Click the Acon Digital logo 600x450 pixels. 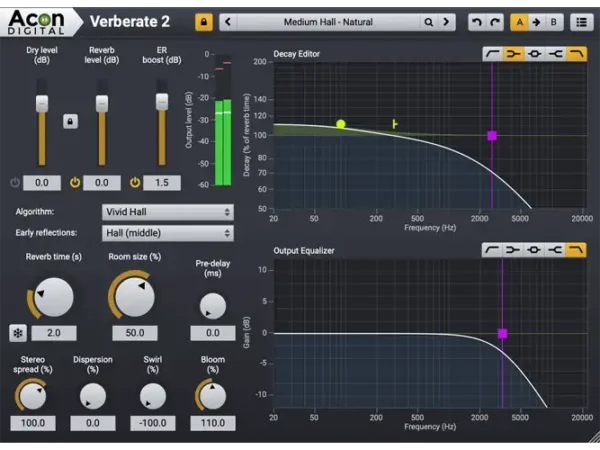(36, 22)
